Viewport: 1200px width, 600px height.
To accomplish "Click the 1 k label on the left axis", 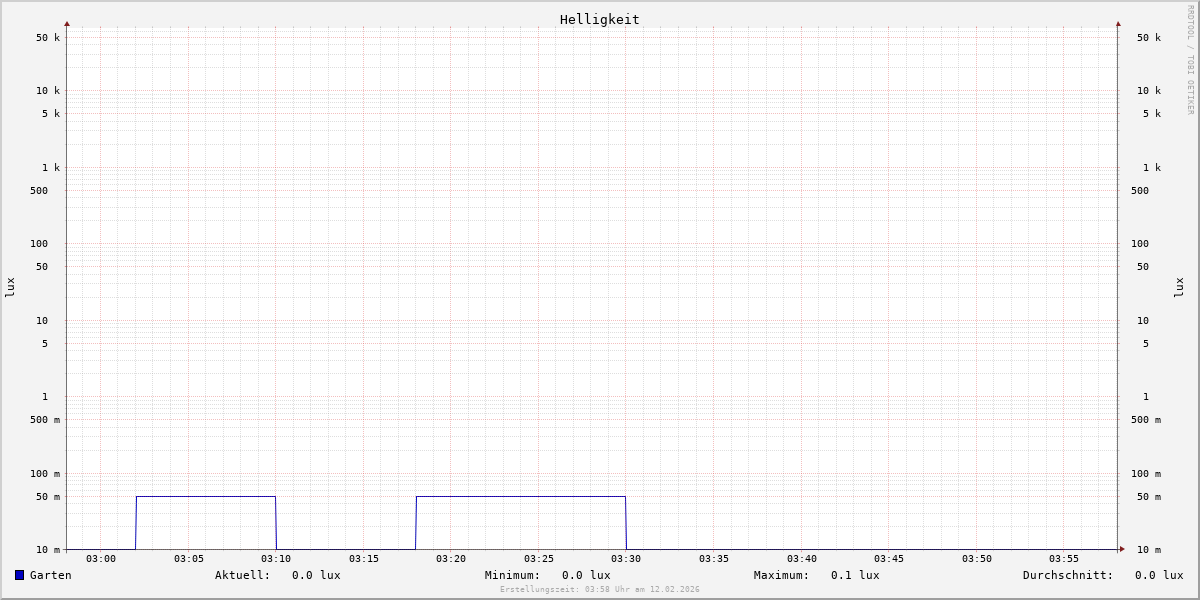I will (51, 168).
